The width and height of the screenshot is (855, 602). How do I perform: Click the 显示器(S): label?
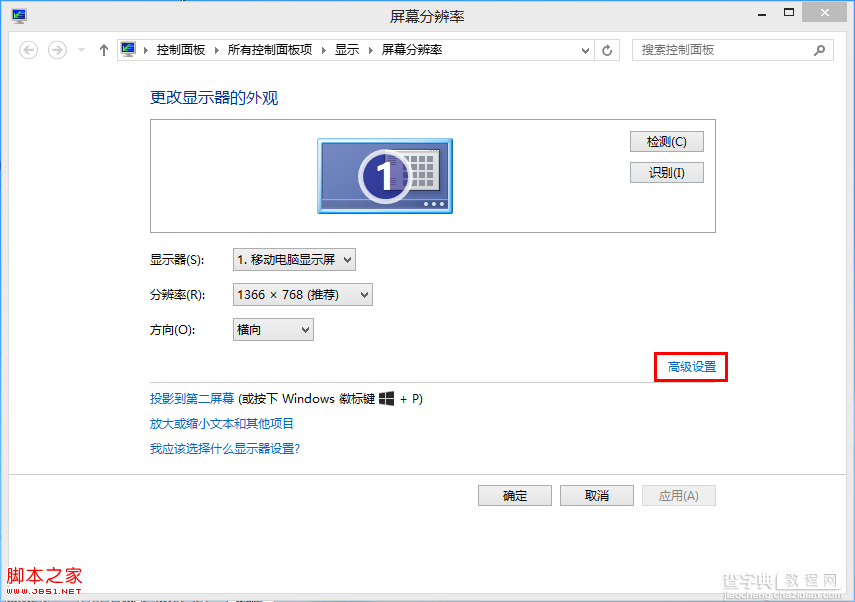(177, 260)
